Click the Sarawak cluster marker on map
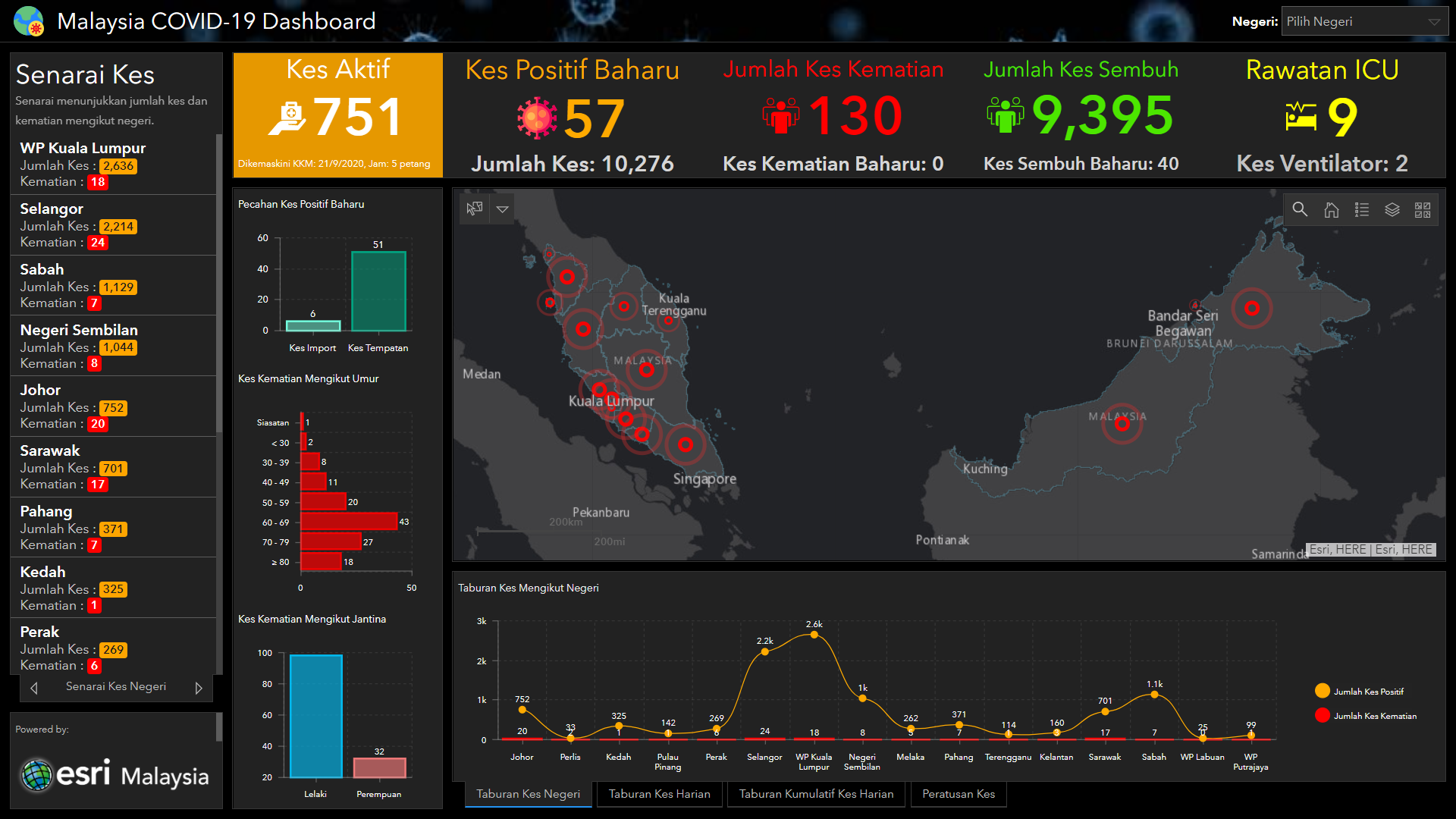1456x819 pixels. coord(1122,423)
